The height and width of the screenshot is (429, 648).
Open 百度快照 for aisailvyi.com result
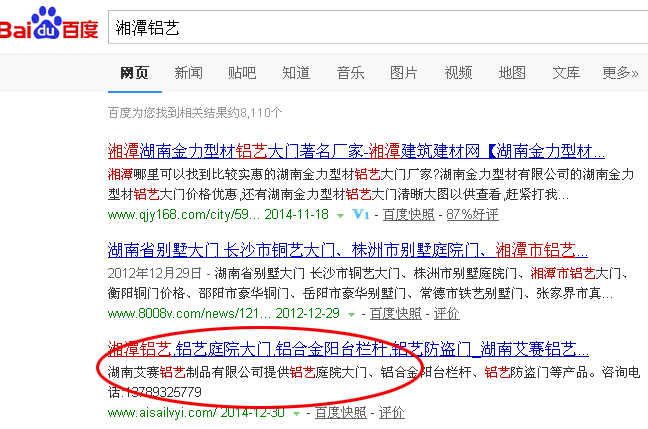point(341,412)
